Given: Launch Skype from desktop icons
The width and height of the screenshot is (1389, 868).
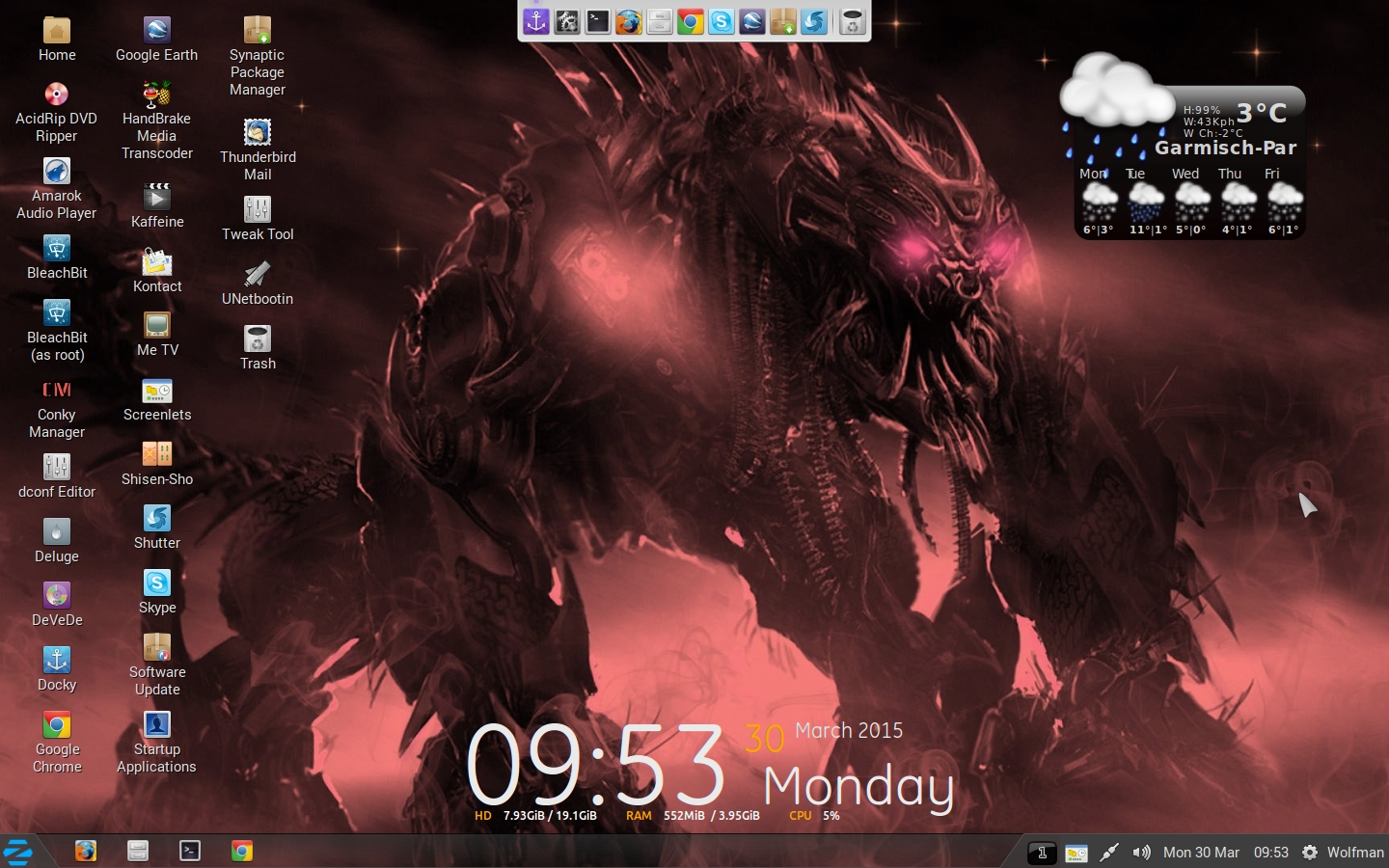Looking at the screenshot, I should pos(157,591).
